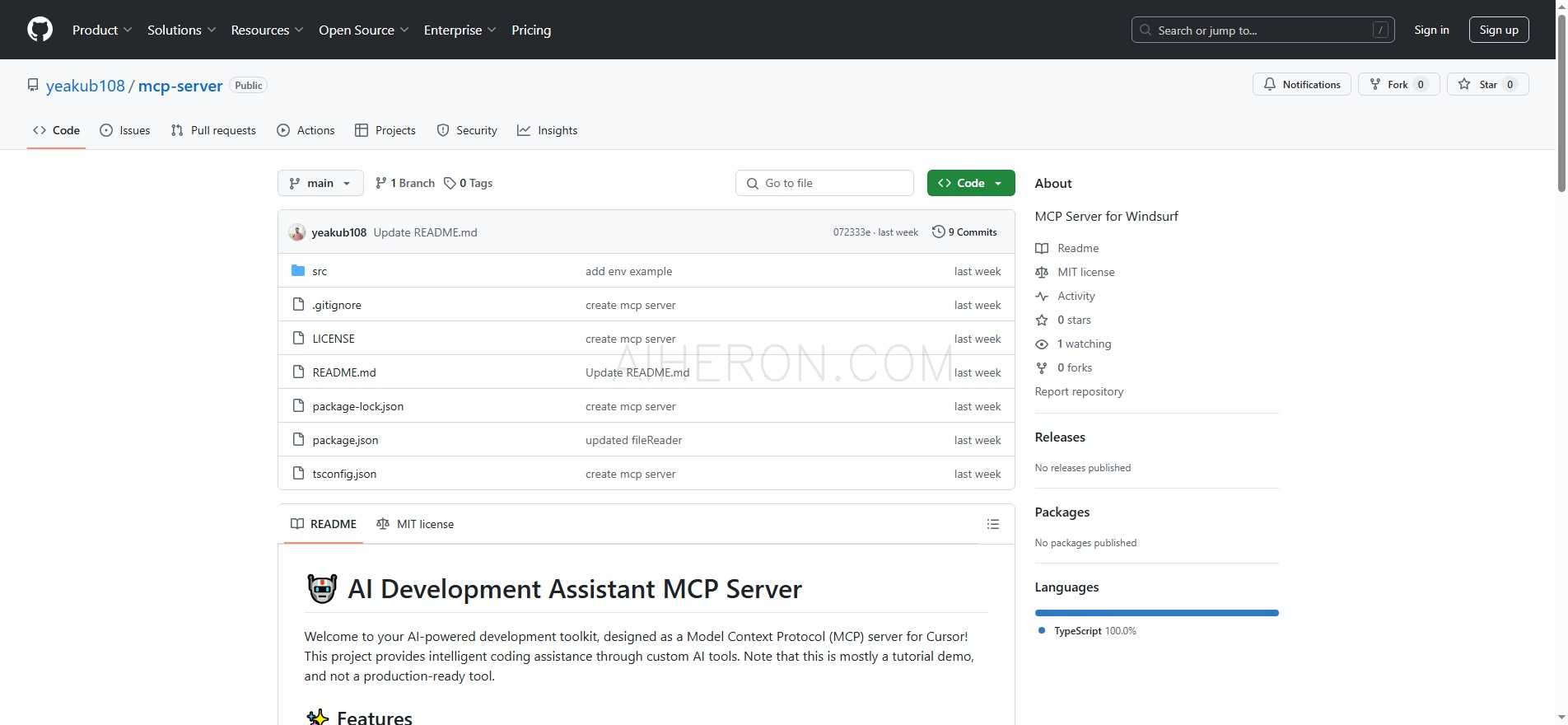This screenshot has height=725, width=1568.
Task: Click 'Update README.md' in latest commit header
Action: point(426,232)
